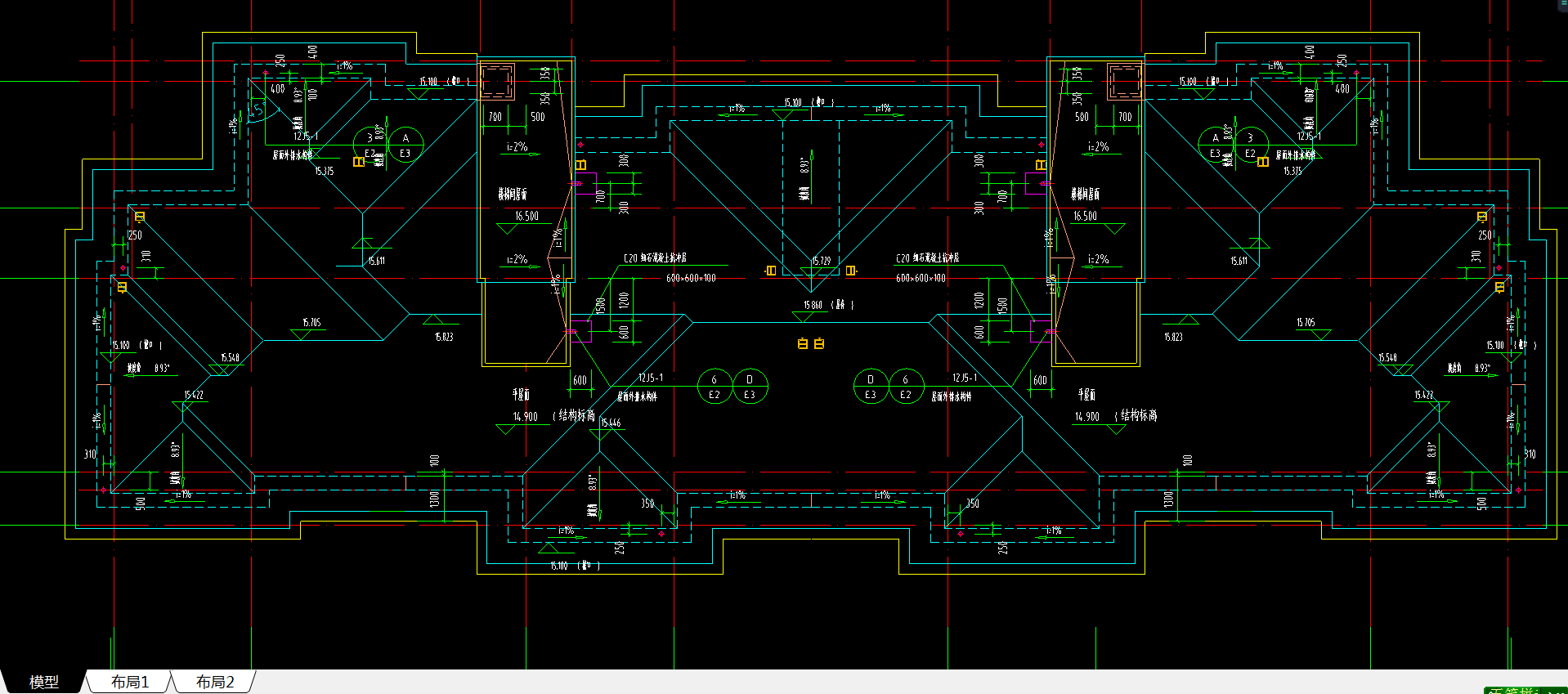Click the 15.375 label in left wing
Screen dimensions: 1568x694
[324, 172]
